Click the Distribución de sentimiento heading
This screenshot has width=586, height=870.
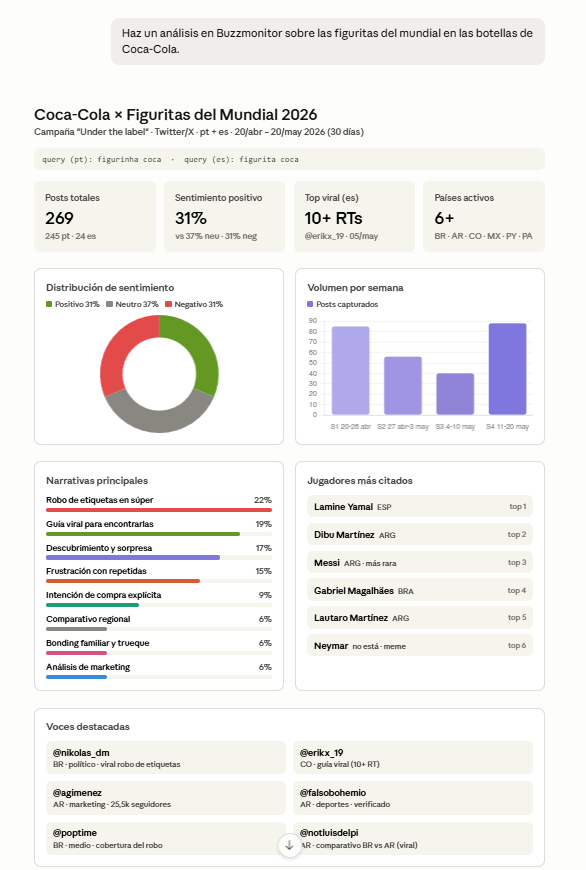click(x=110, y=287)
